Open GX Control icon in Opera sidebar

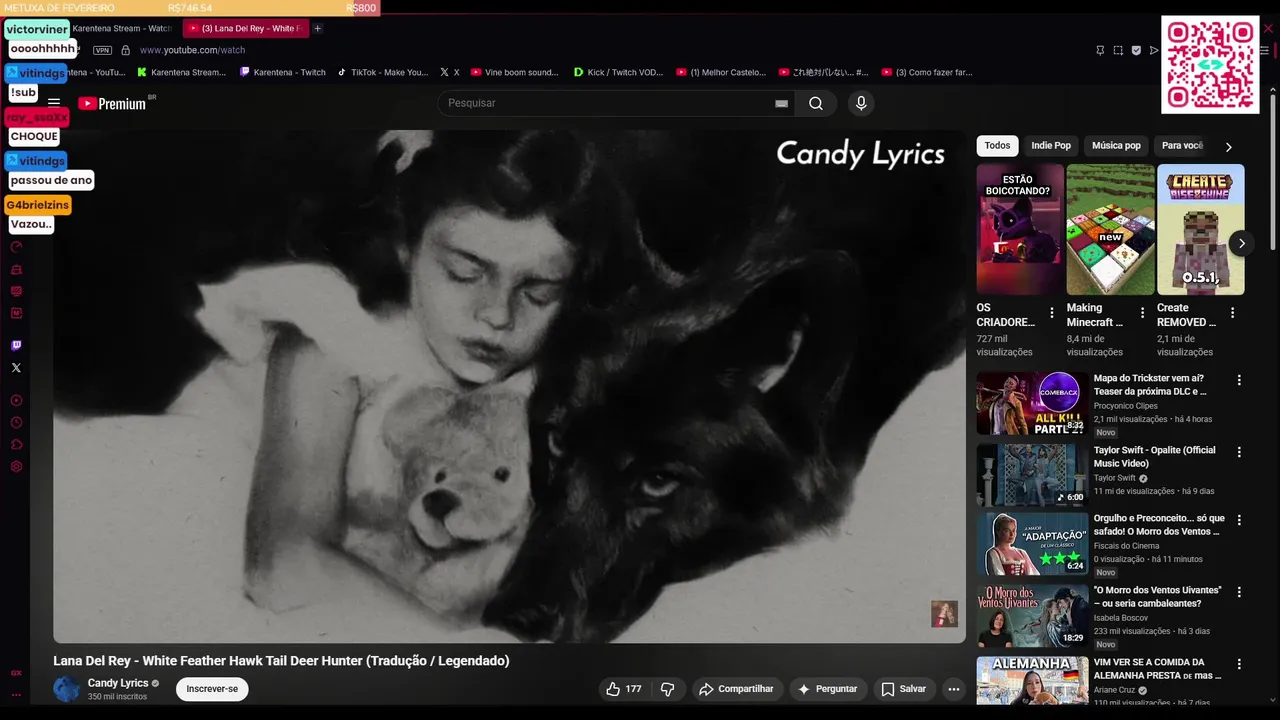coord(16,246)
